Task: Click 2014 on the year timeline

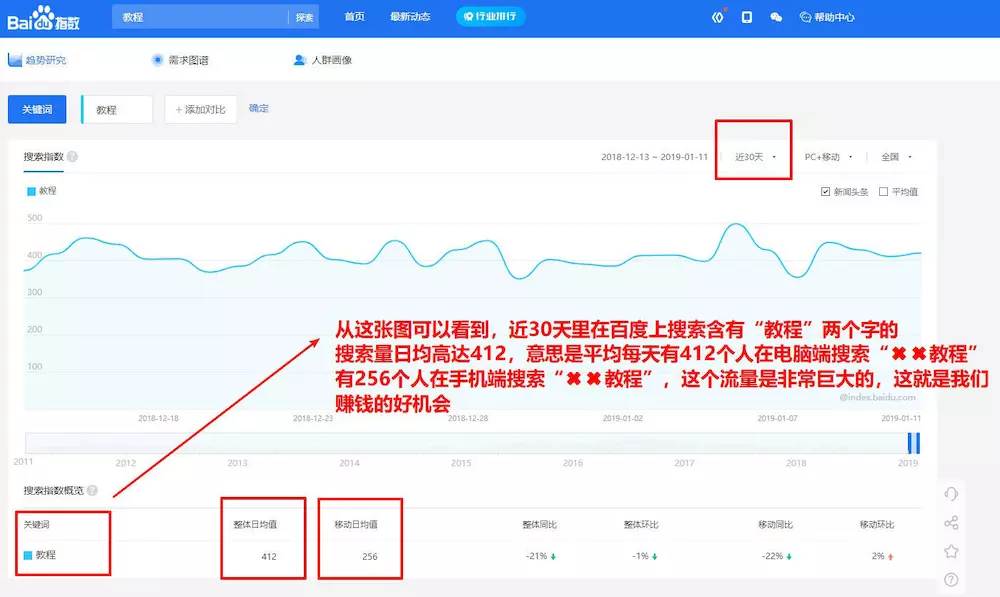Action: (349, 463)
